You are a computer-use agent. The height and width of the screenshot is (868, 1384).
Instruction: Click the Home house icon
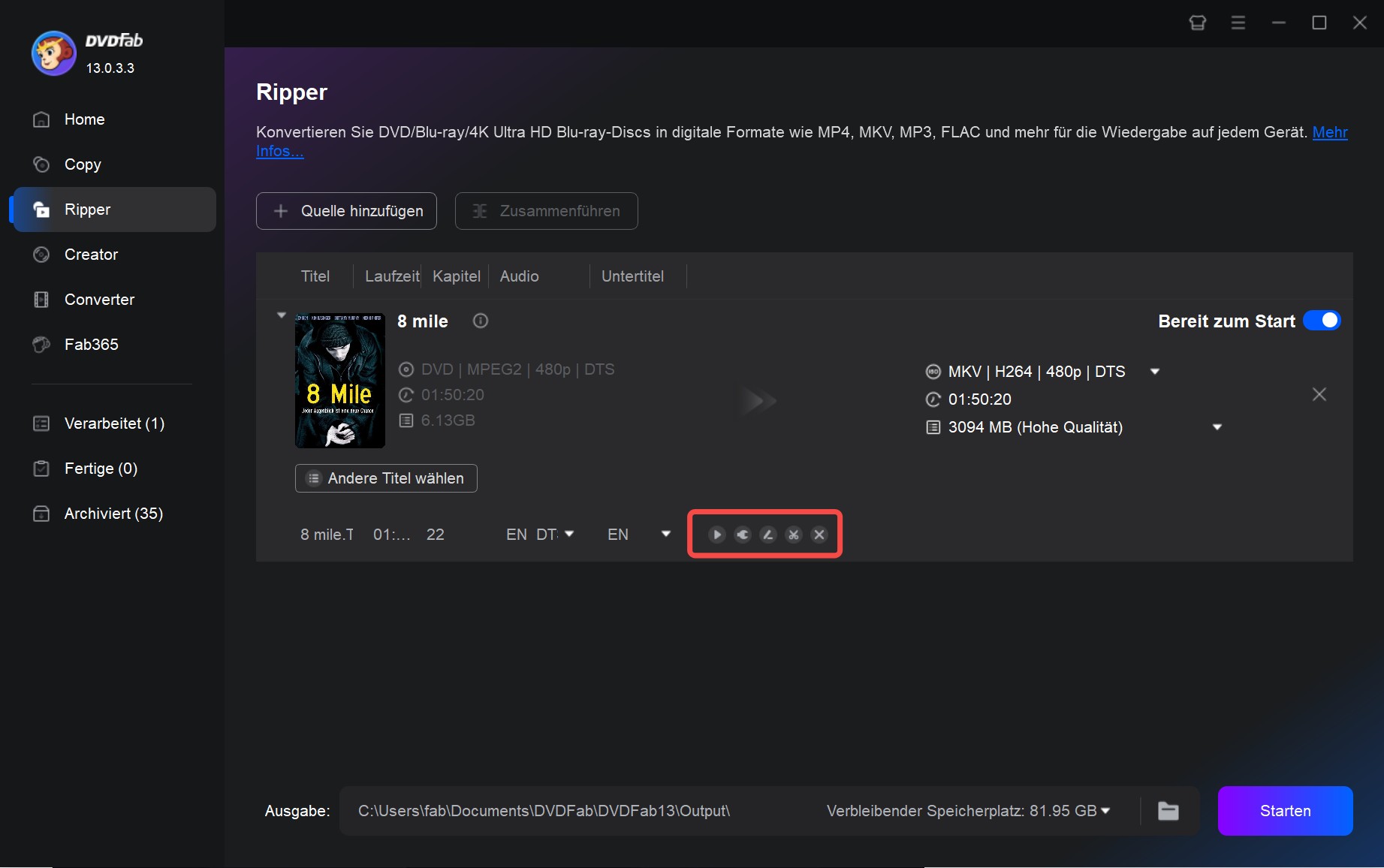[x=41, y=119]
